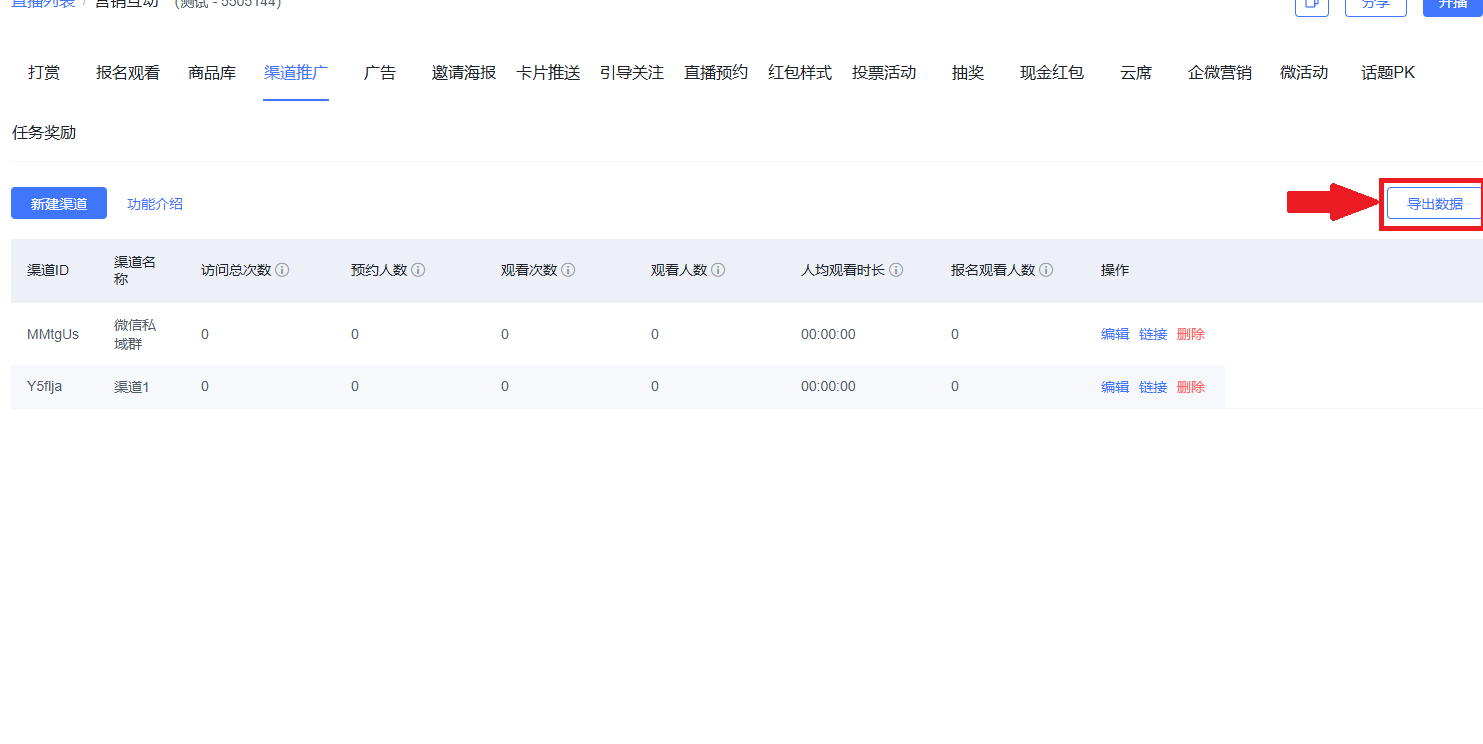This screenshot has width=1483, height=744.
Task: Click the 新建渠道 button
Action: click(x=59, y=203)
